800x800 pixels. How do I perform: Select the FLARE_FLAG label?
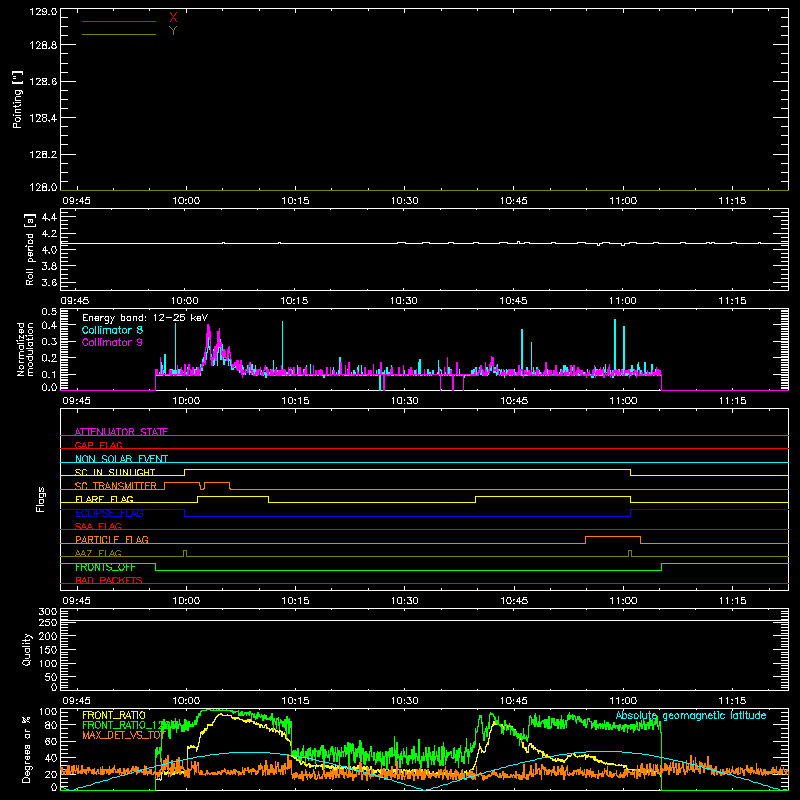click(x=104, y=499)
